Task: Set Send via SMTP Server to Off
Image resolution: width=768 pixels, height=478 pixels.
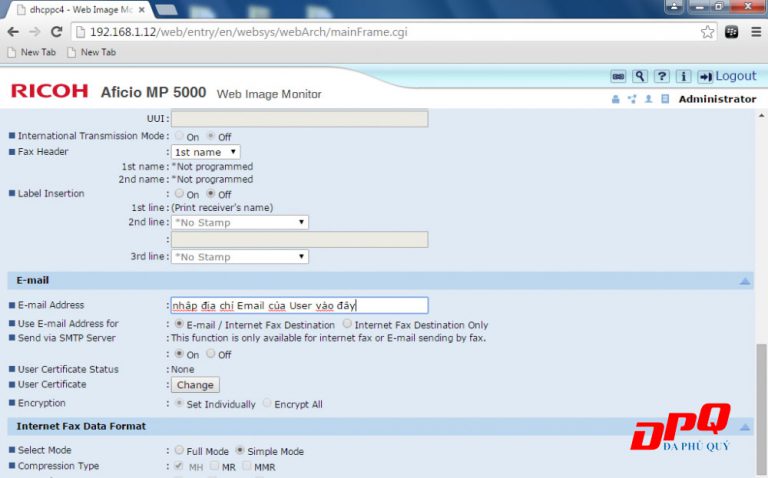Action: point(211,354)
